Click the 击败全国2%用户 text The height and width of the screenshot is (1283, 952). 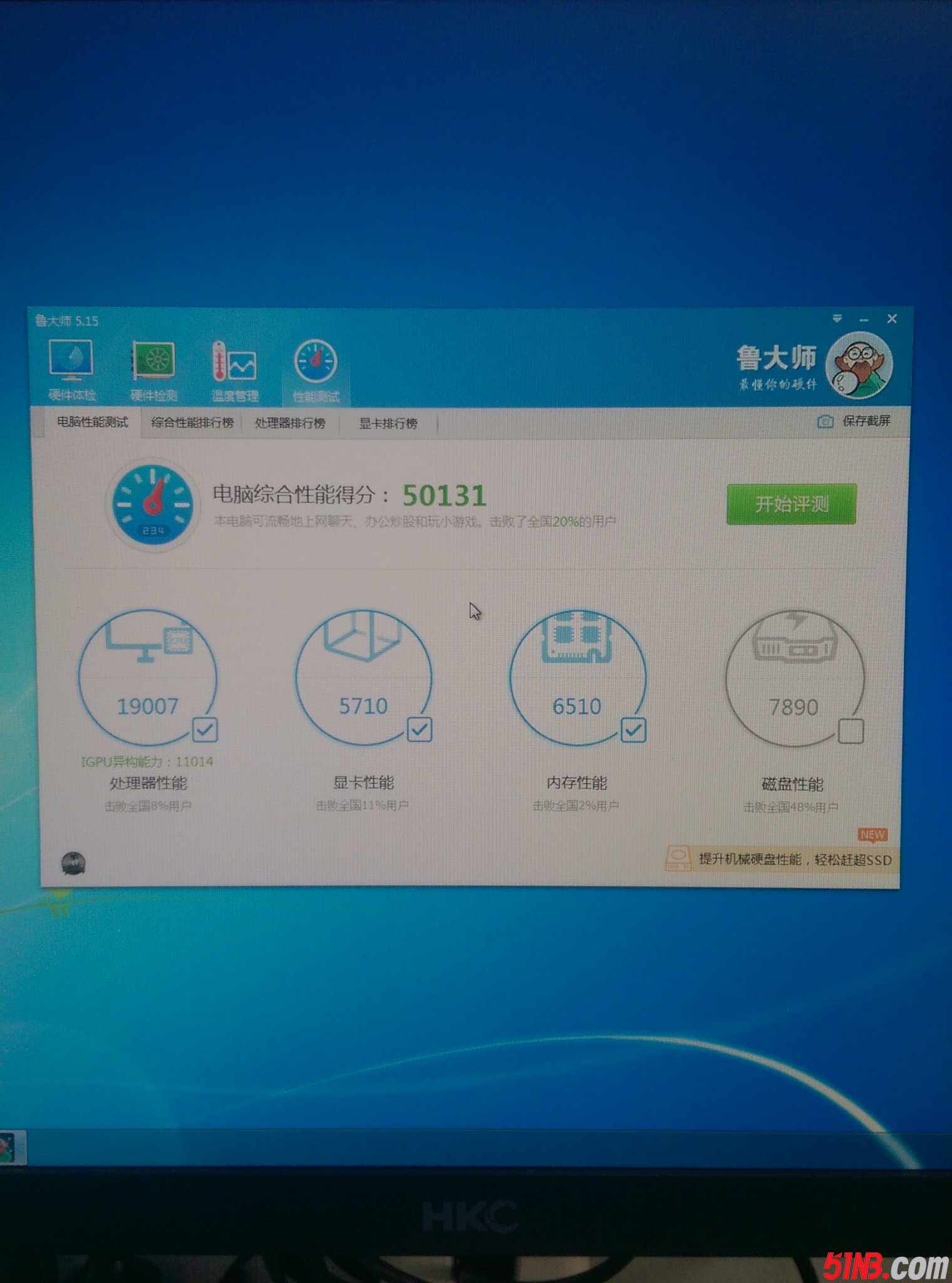coord(576,806)
